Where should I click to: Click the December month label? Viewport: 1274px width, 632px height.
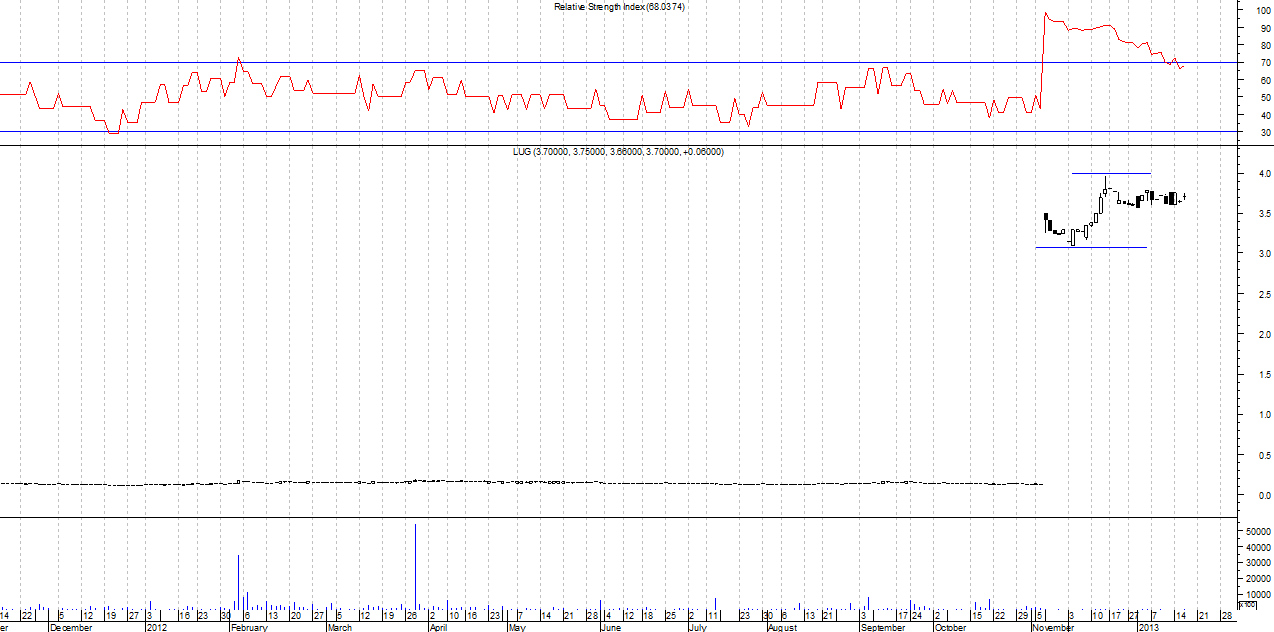(70, 627)
